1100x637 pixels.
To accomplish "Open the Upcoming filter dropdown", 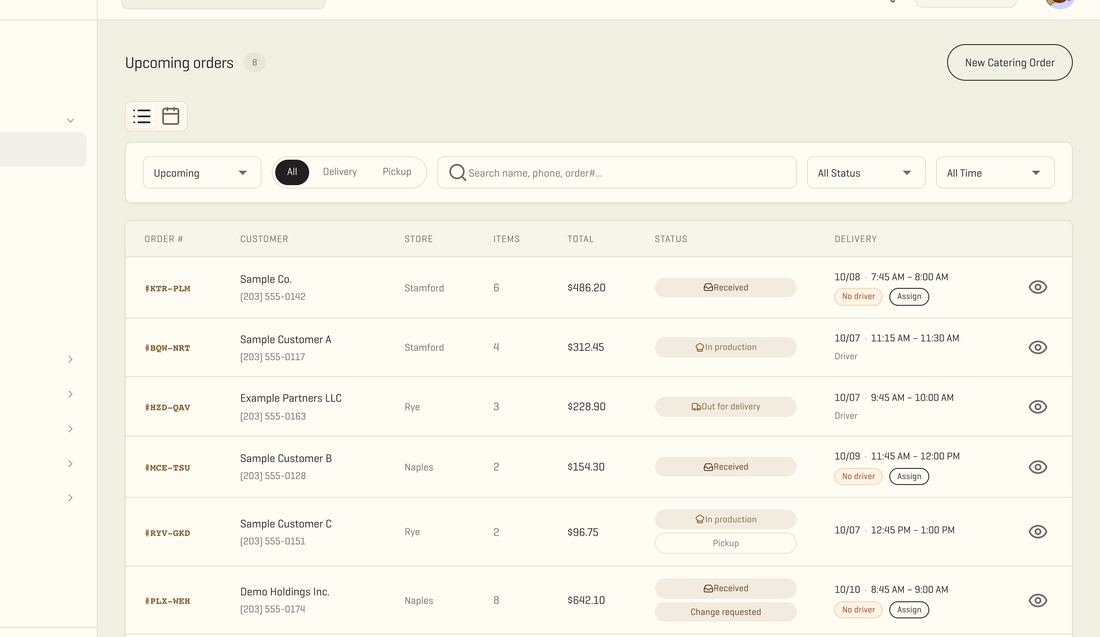I will (202, 173).
